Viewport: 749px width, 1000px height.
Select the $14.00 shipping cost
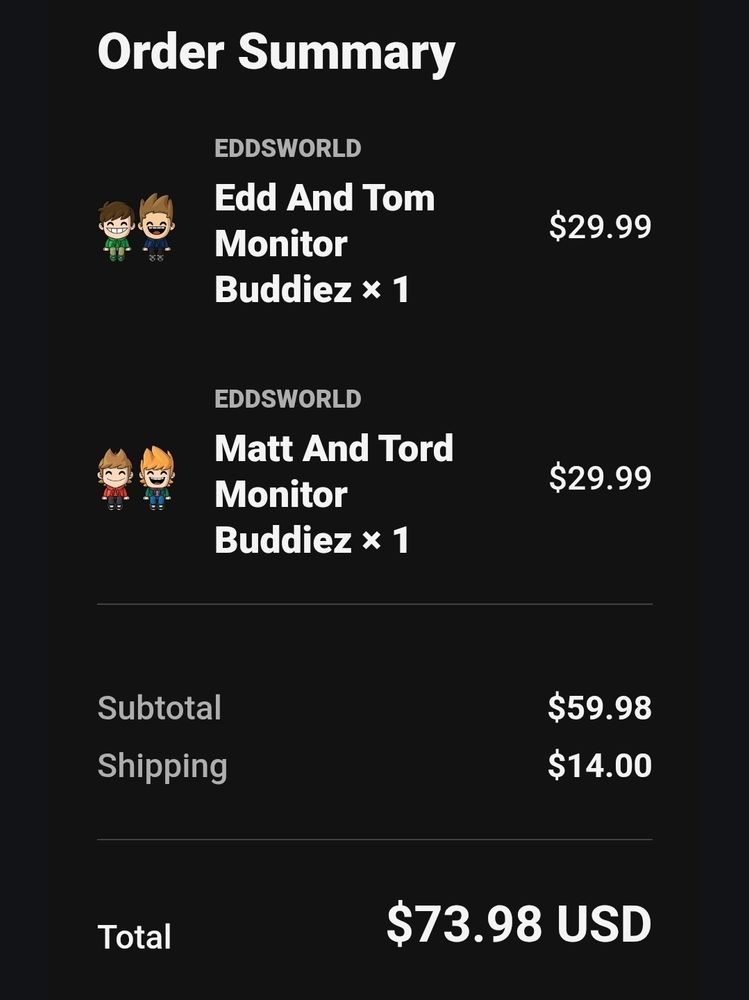tap(599, 766)
